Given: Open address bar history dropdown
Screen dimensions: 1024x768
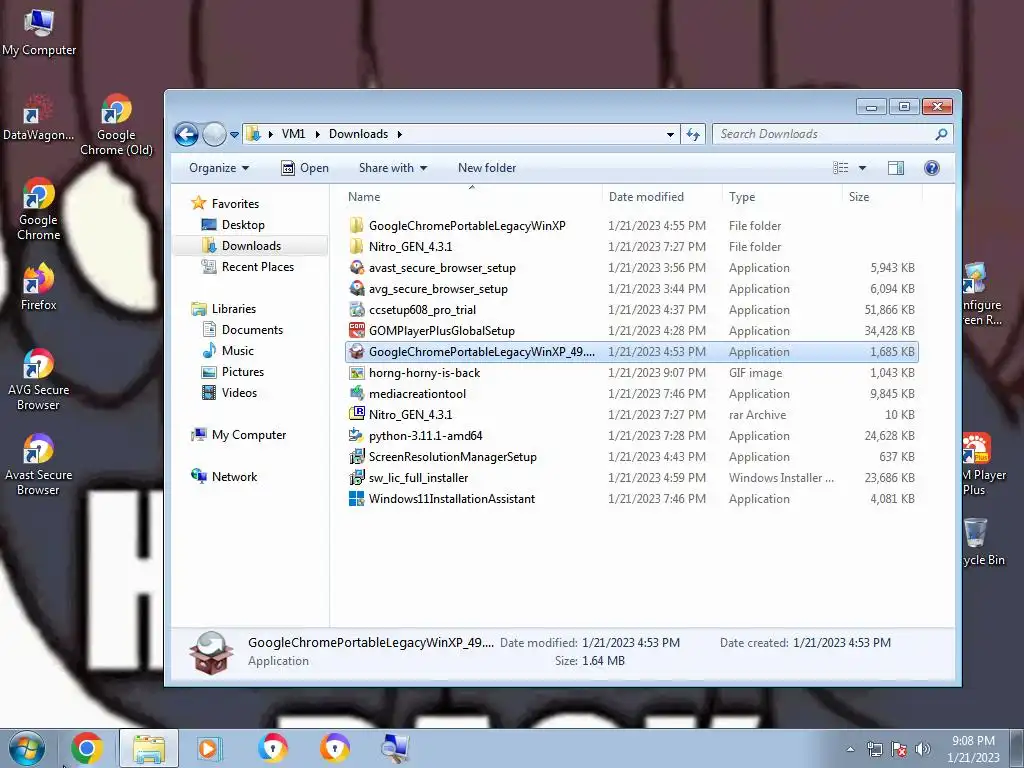Looking at the screenshot, I should pyautogui.click(x=670, y=135).
